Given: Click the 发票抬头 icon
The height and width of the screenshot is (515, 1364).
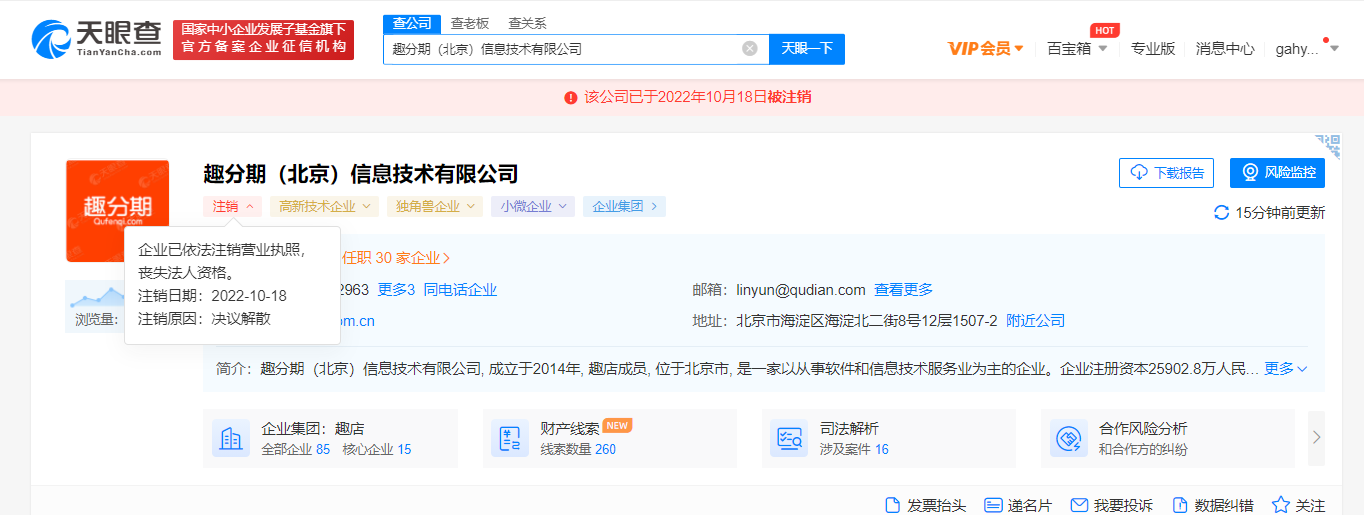Looking at the screenshot, I should click(893, 505).
